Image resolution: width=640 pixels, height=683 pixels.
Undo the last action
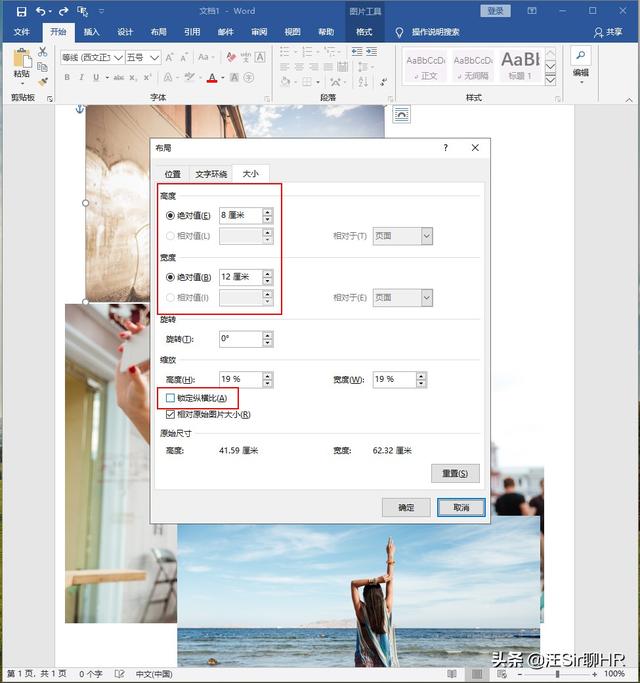click(x=41, y=11)
